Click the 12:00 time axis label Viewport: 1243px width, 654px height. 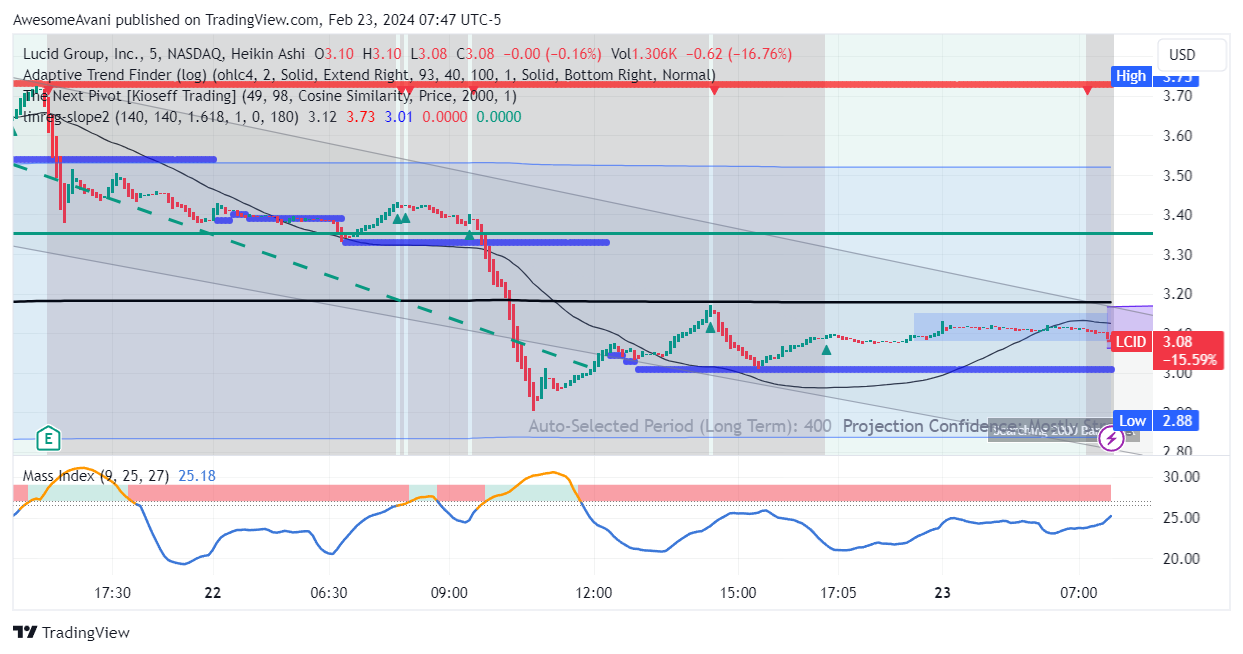click(594, 593)
